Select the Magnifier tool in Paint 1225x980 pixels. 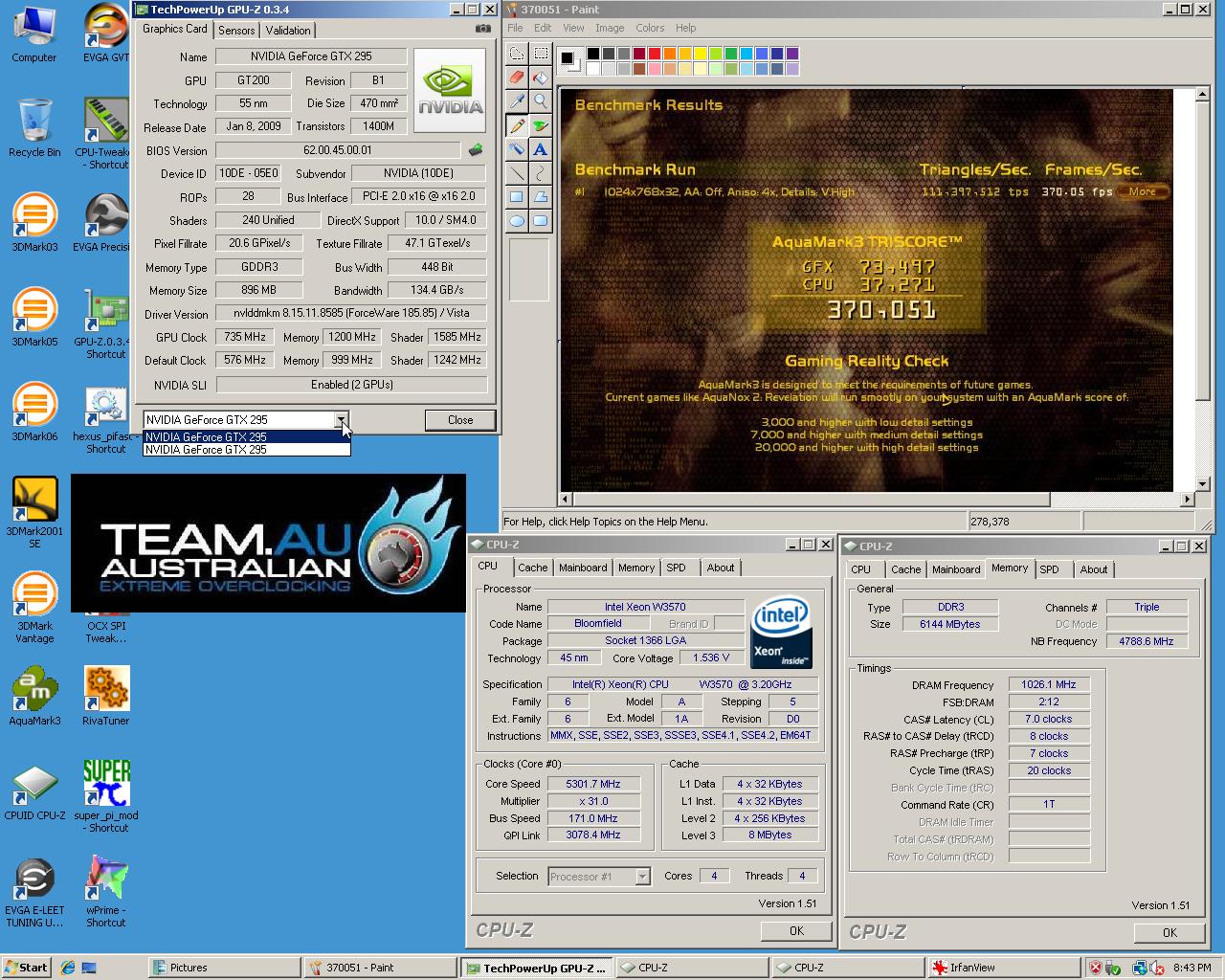click(x=541, y=101)
